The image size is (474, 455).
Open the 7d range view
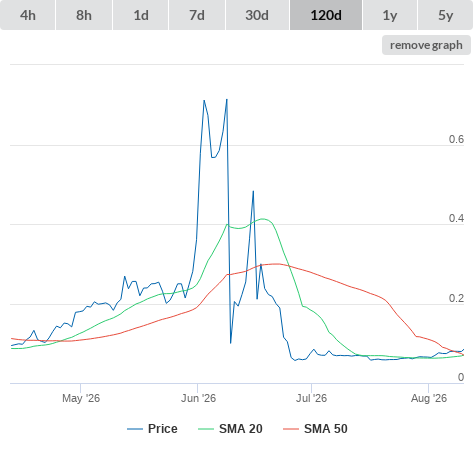197,15
